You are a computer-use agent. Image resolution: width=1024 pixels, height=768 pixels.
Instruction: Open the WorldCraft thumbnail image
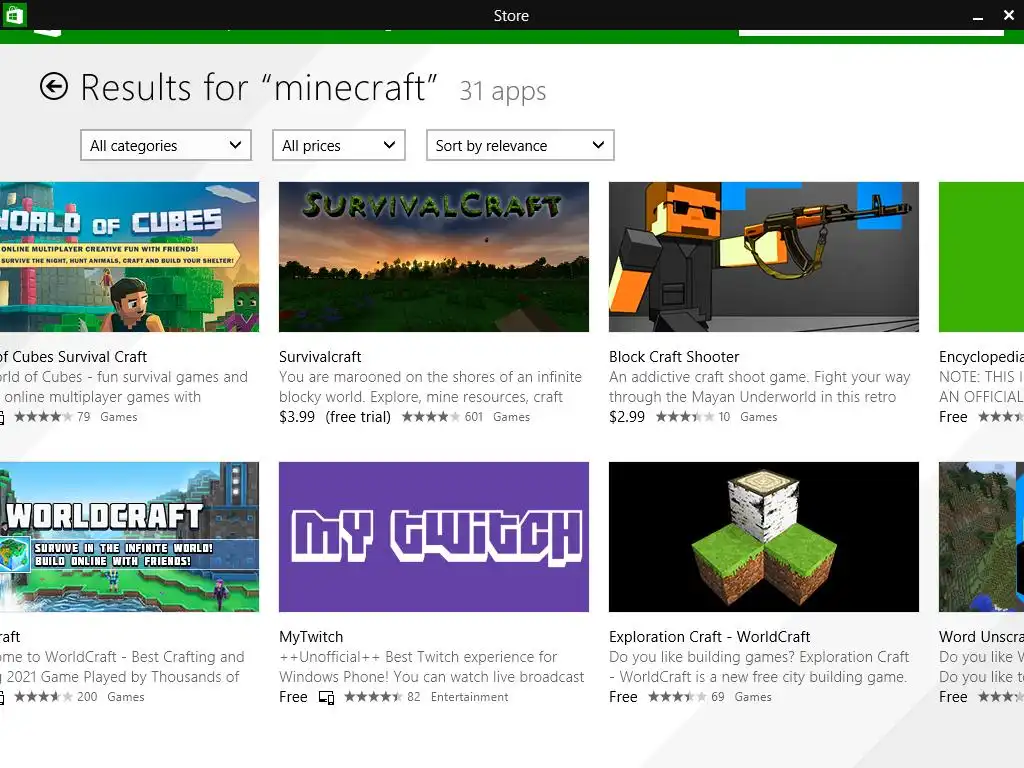pyautogui.click(x=129, y=537)
